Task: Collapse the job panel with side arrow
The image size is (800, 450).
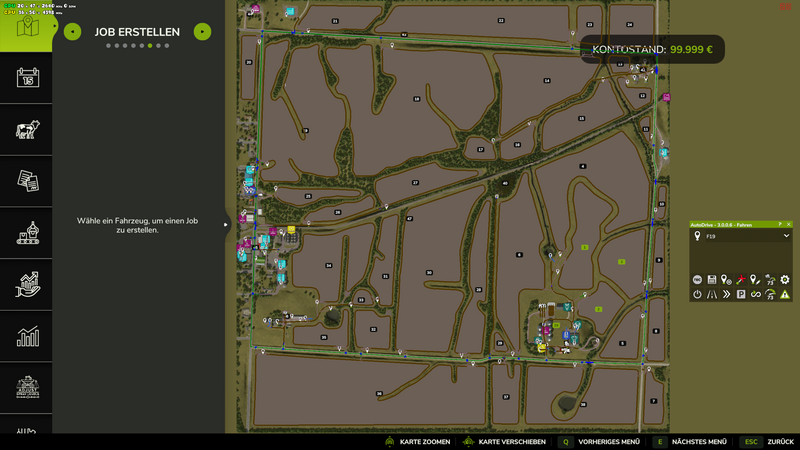Action: 226,224
